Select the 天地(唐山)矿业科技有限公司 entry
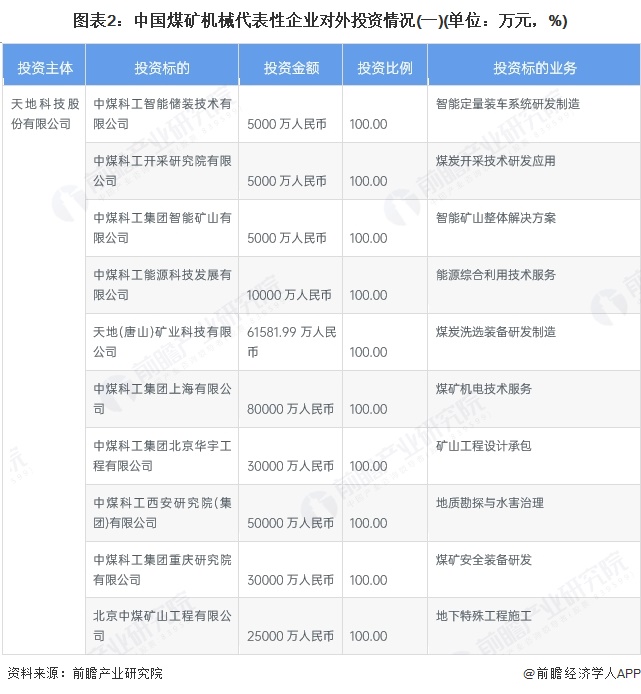The height and width of the screenshot is (694, 641). tap(162, 341)
